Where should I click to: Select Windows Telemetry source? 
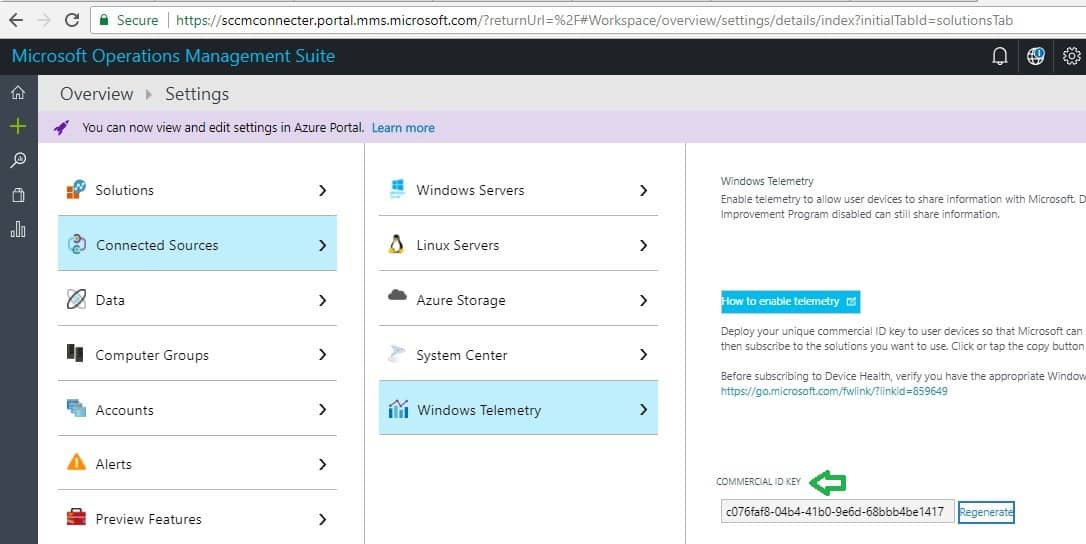[x=518, y=408]
